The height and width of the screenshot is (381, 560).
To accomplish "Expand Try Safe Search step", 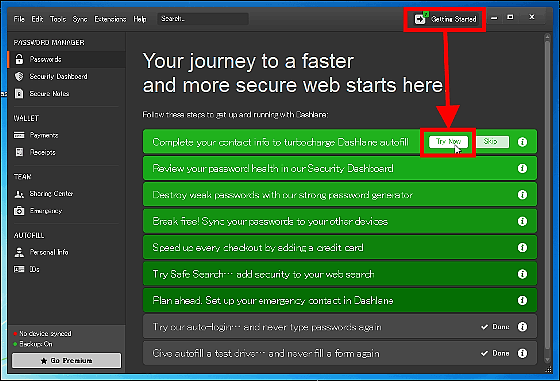I will point(340,274).
